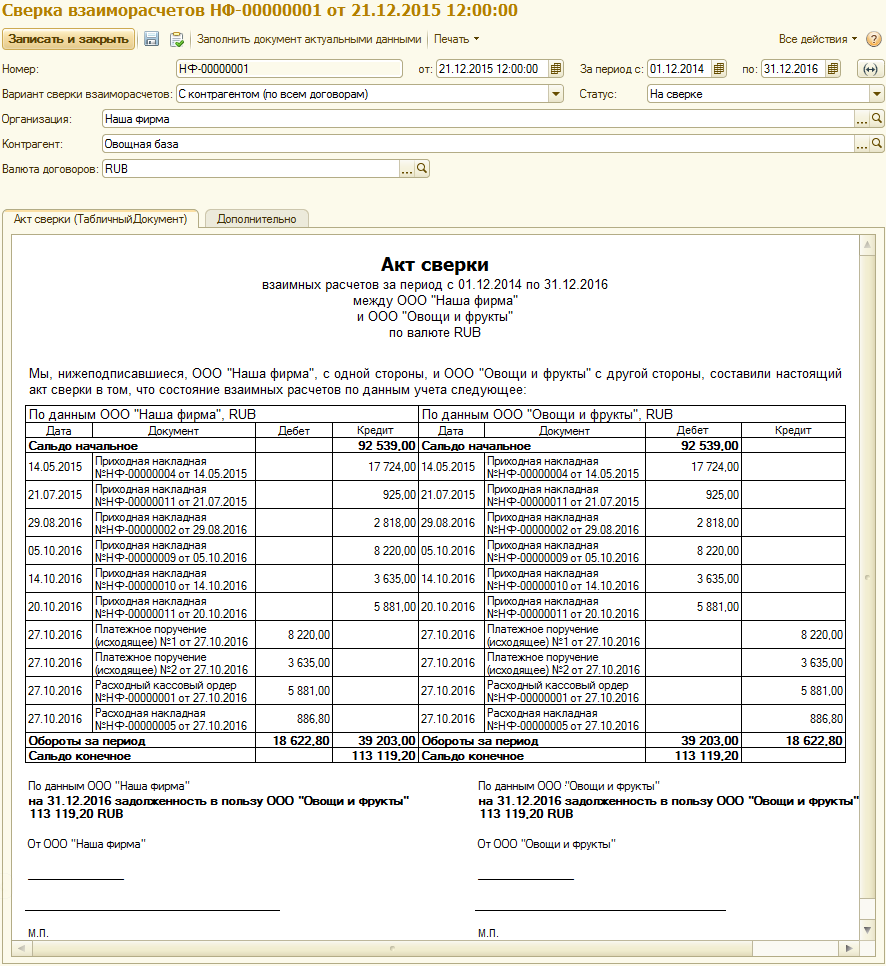The width and height of the screenshot is (886, 966).
Task: Click ellipsis button in the Контрагент field
Action: click(861, 145)
